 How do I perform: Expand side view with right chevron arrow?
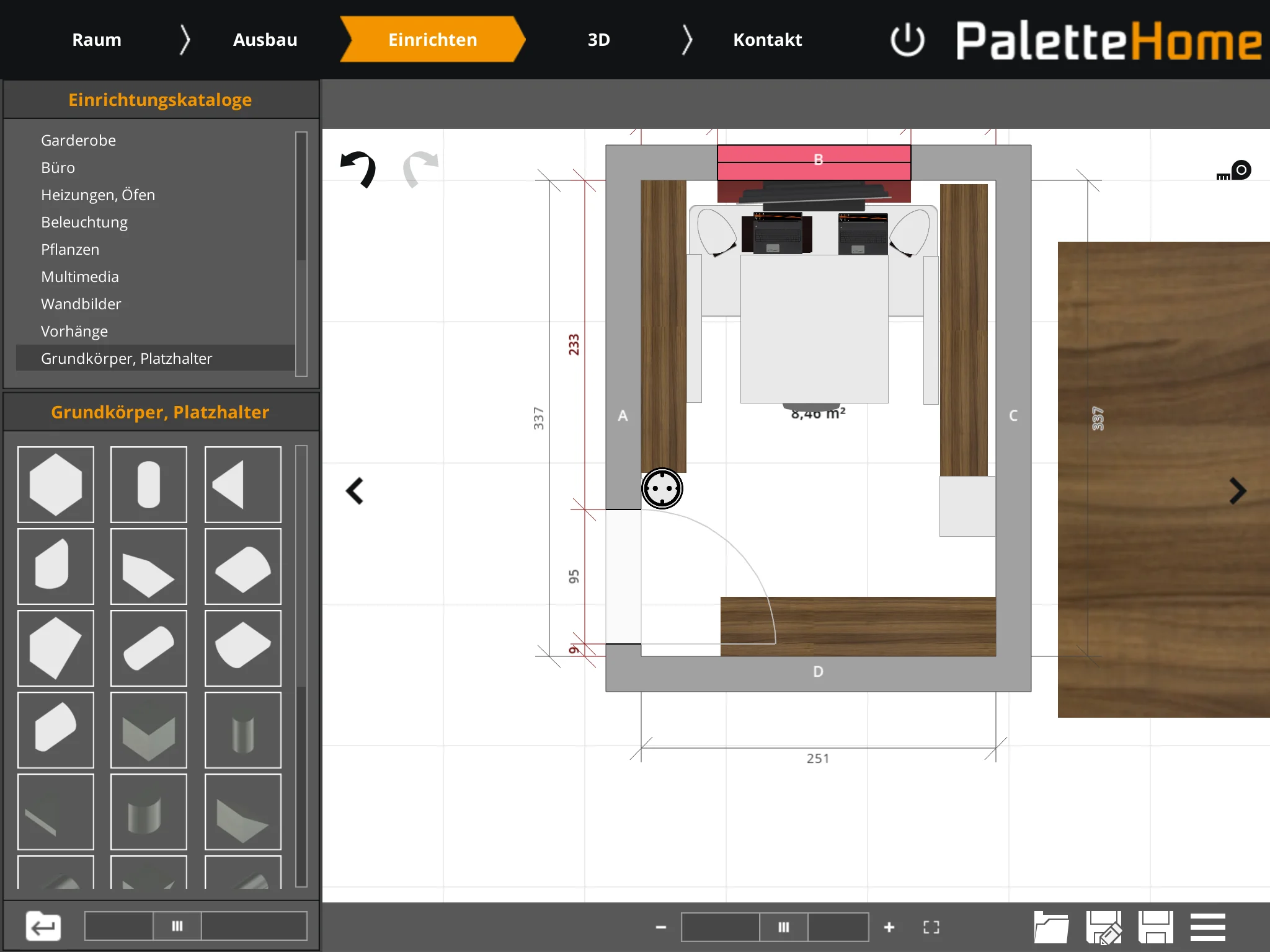pyautogui.click(x=1237, y=491)
